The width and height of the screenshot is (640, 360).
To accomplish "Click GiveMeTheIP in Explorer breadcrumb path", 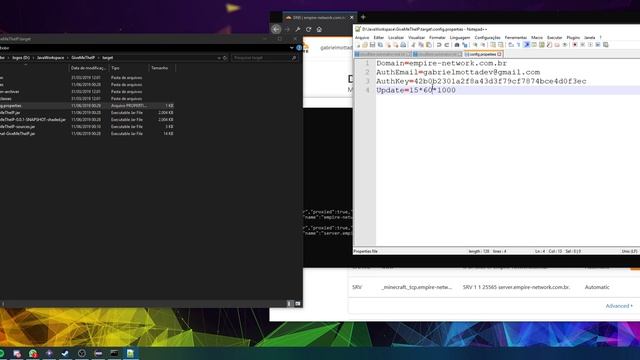I will 83,58.
